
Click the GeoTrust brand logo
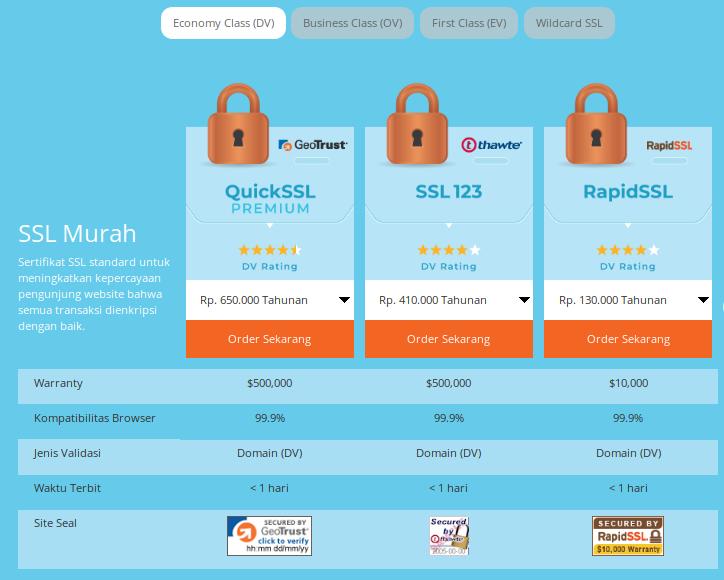point(313,145)
